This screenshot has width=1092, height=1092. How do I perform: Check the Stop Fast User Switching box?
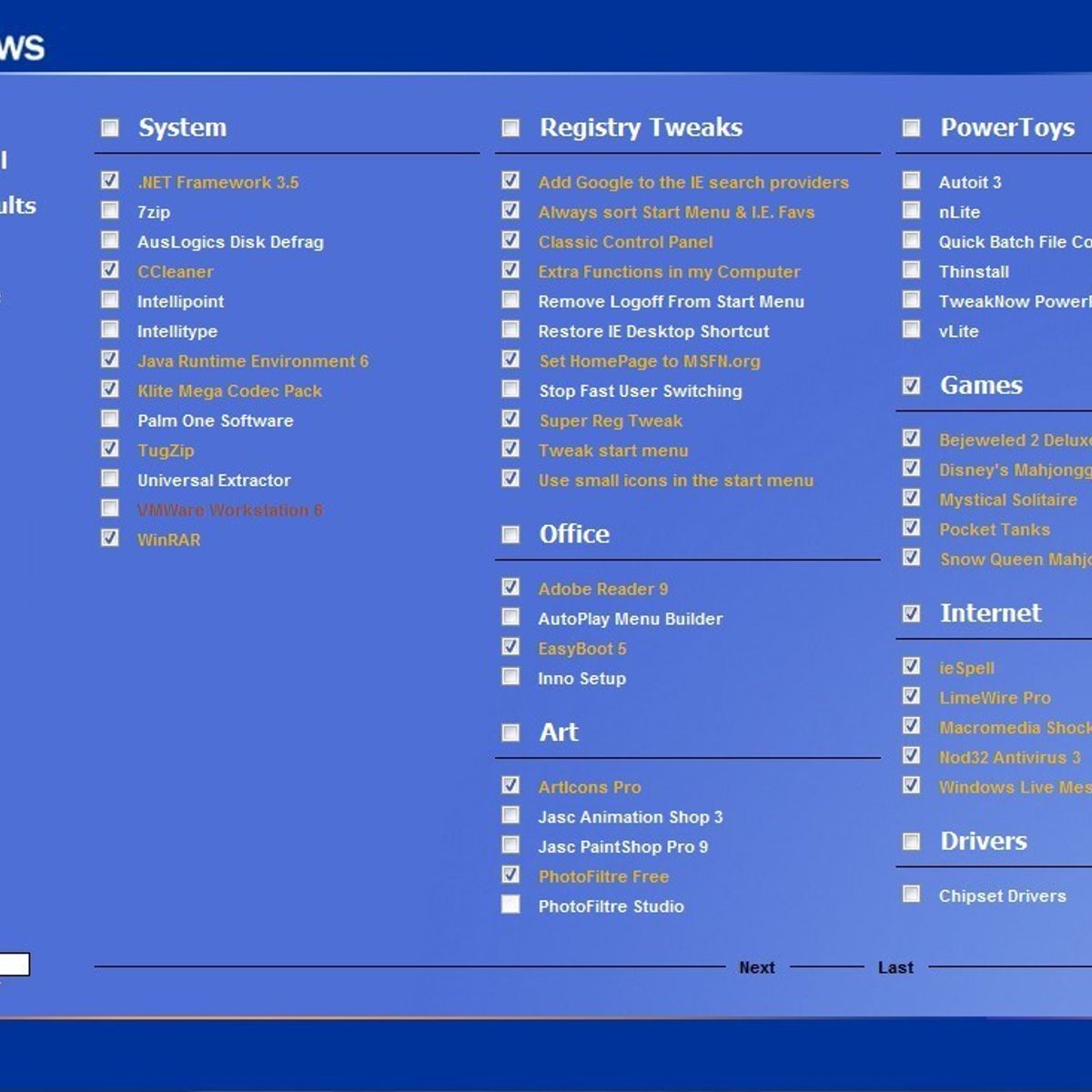point(511,389)
